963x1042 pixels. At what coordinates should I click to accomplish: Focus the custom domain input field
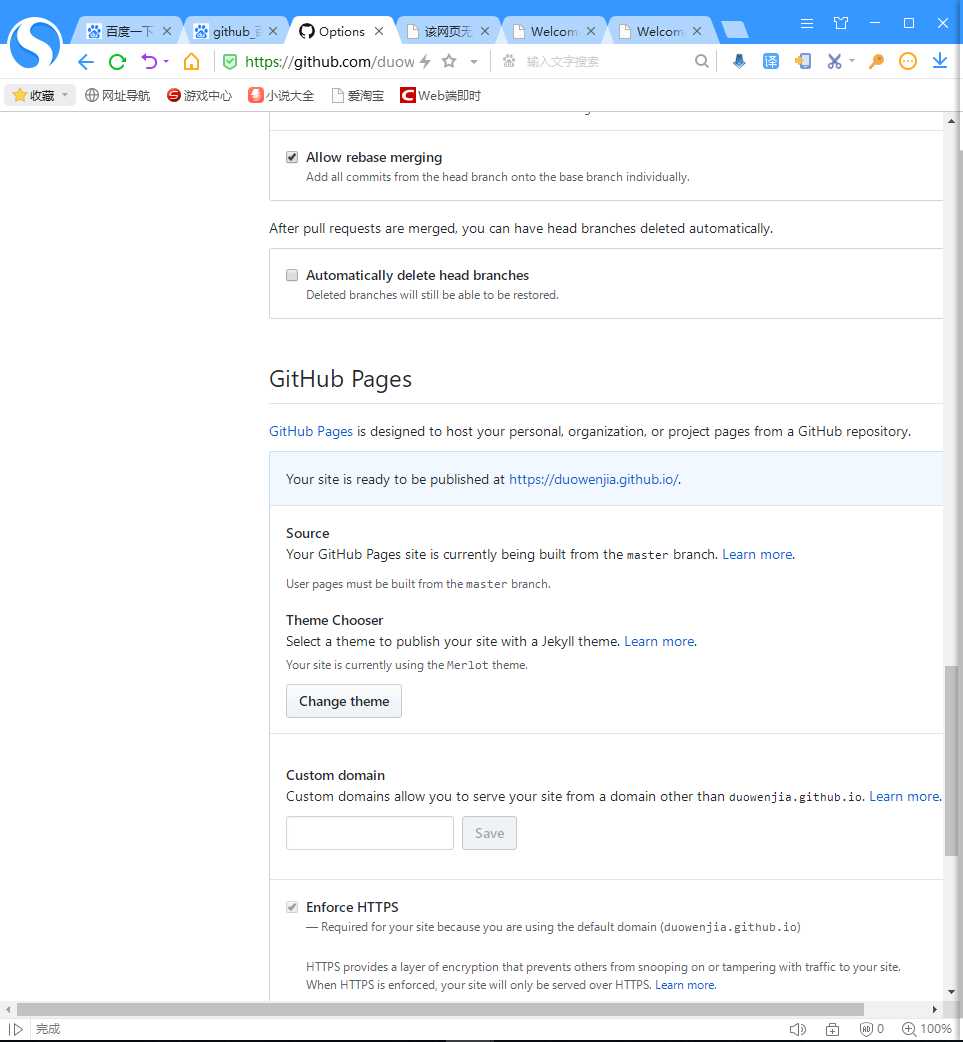point(370,833)
